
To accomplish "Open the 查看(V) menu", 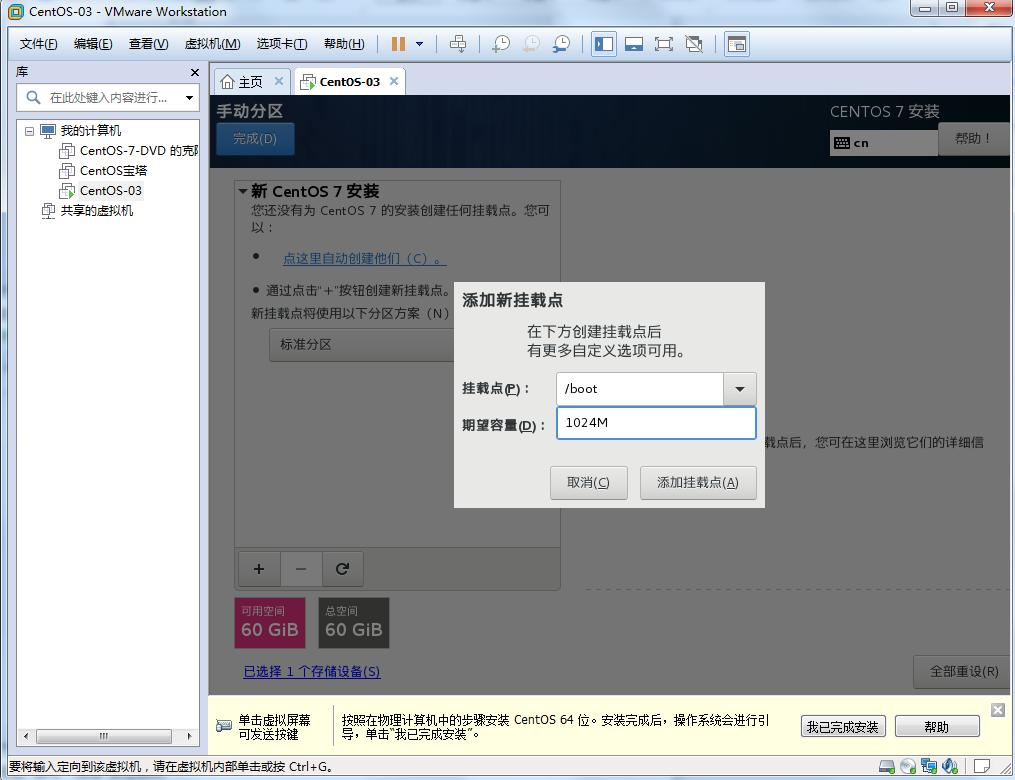I will pos(148,44).
